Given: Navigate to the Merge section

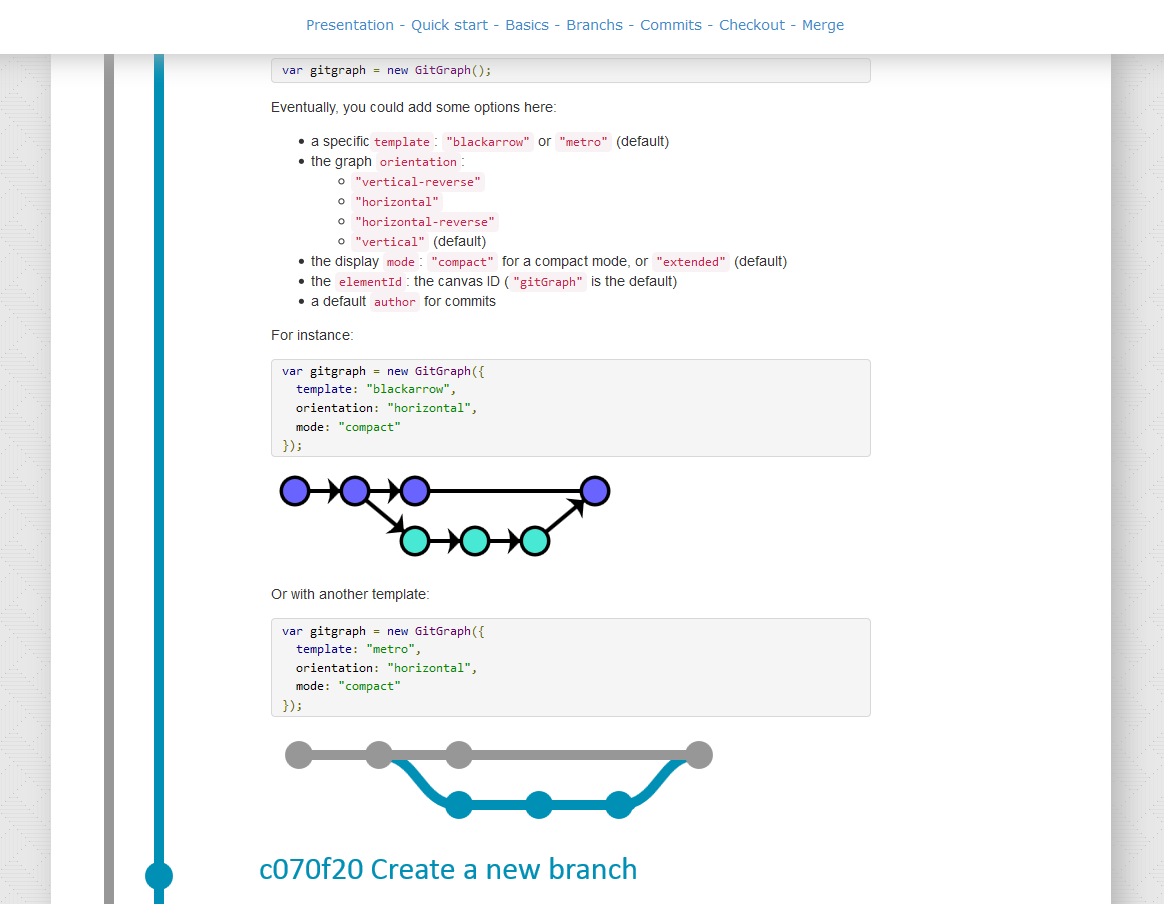Looking at the screenshot, I should 823,24.
